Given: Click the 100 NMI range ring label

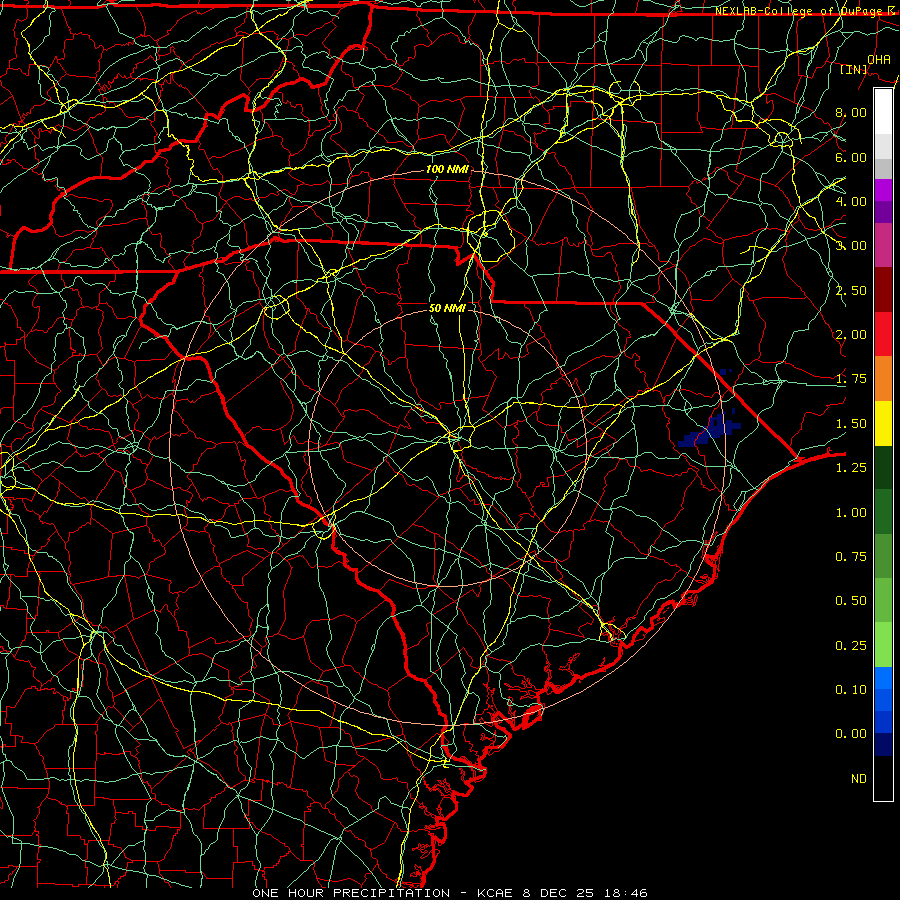Looking at the screenshot, I should tap(447, 169).
